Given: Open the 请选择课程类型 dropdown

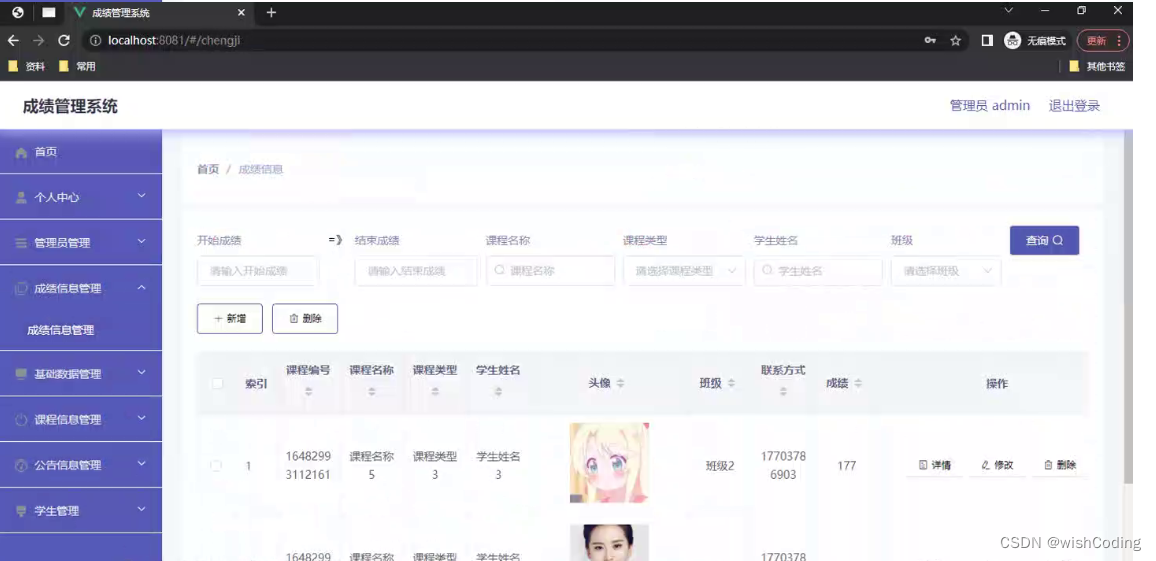Looking at the screenshot, I should point(684,271).
